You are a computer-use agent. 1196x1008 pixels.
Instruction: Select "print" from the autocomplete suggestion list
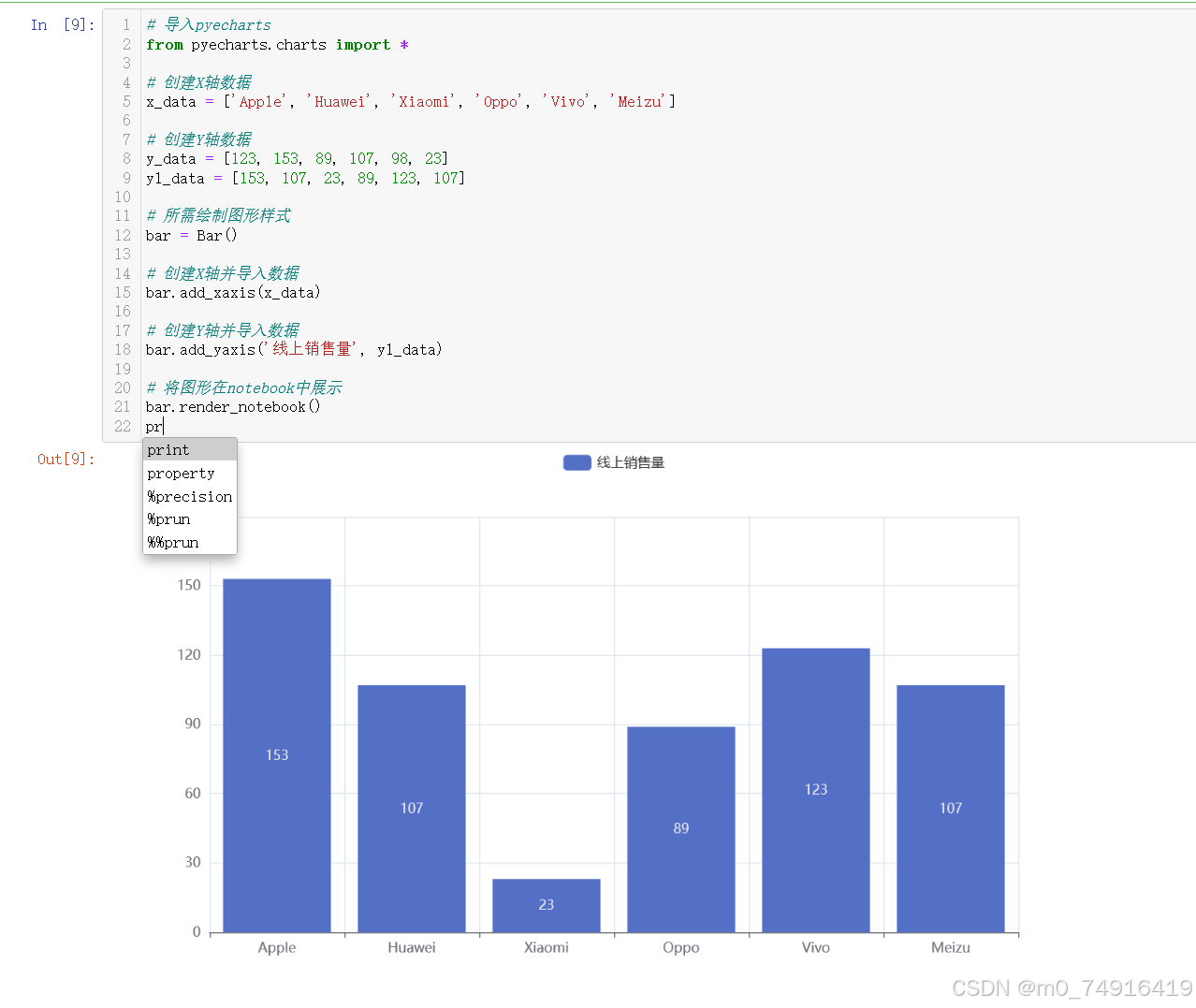167,450
